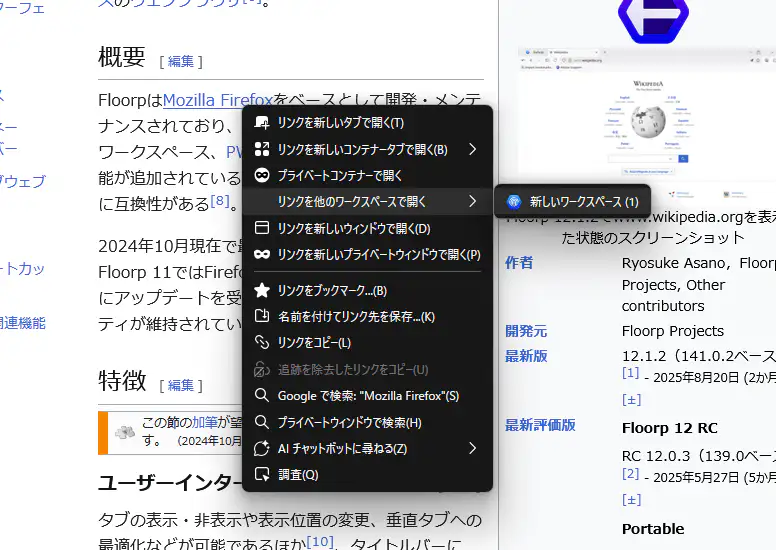Click the container tab icon in the menu

click(x=261, y=149)
